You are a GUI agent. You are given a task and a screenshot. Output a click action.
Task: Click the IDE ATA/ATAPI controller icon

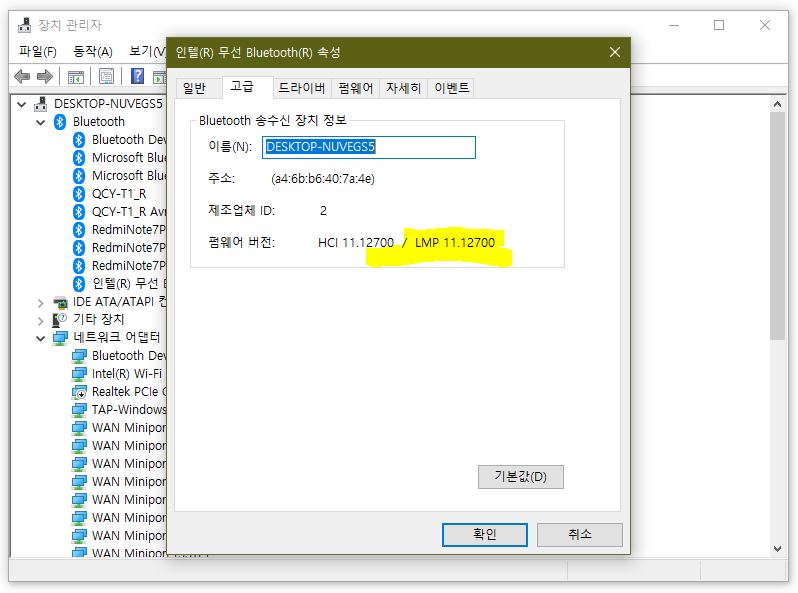point(61,302)
